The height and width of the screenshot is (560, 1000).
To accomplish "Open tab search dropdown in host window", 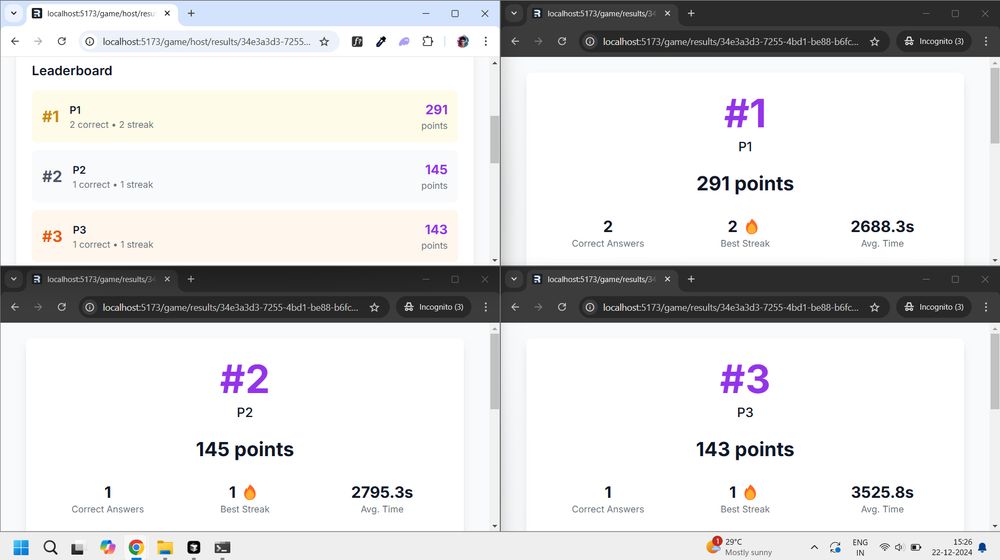I will click(13, 13).
